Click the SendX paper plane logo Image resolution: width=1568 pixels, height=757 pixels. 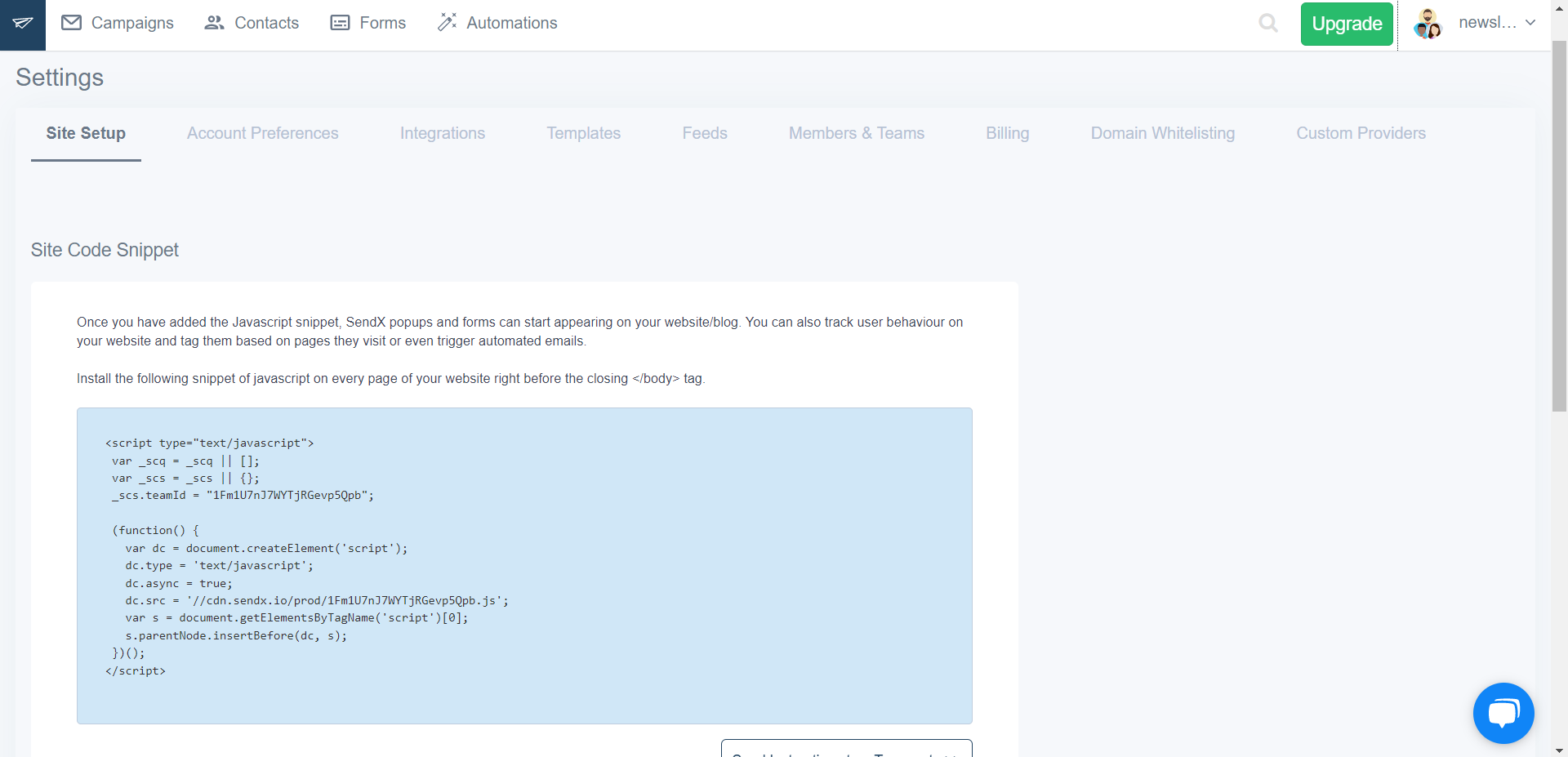23,24
